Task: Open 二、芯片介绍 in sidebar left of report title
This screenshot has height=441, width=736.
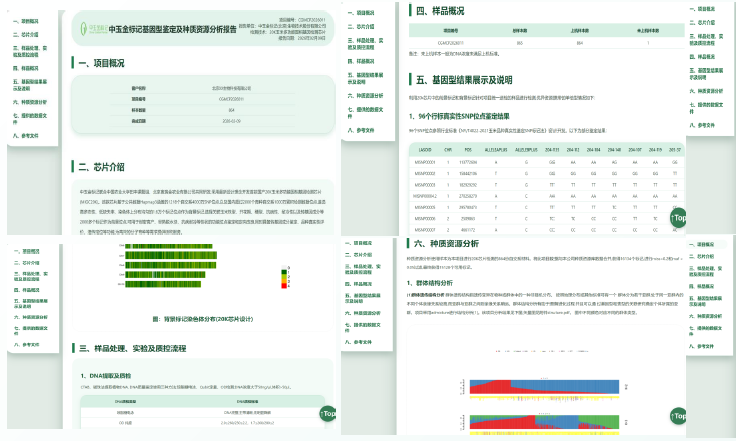Action: pyautogui.click(x=26, y=35)
